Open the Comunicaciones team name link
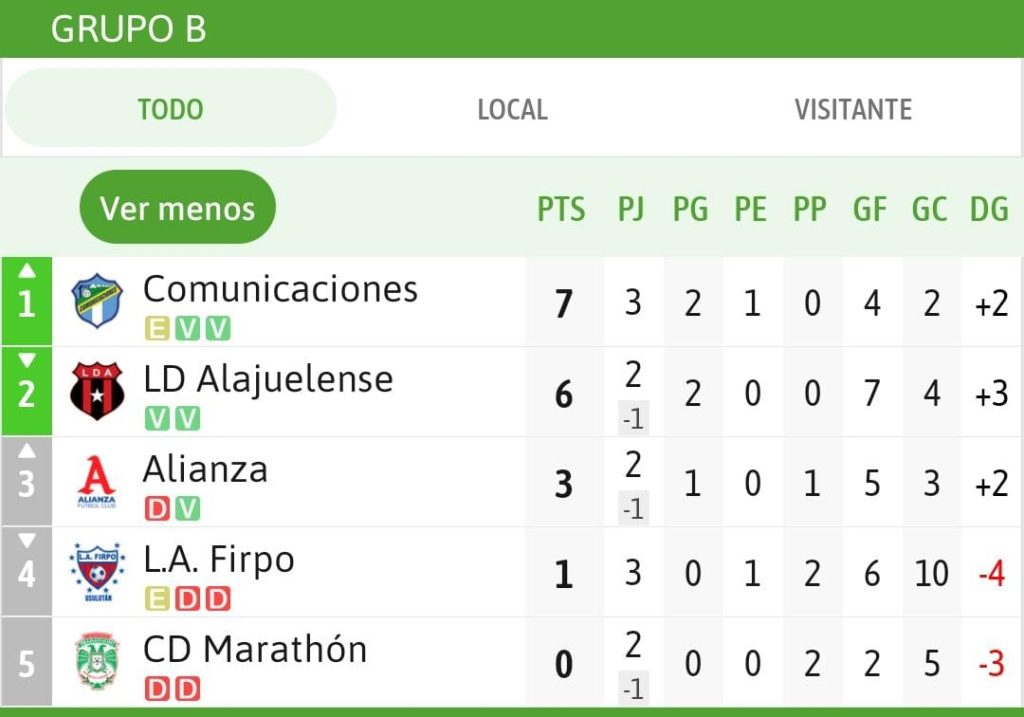This screenshot has height=717, width=1024. 280,289
